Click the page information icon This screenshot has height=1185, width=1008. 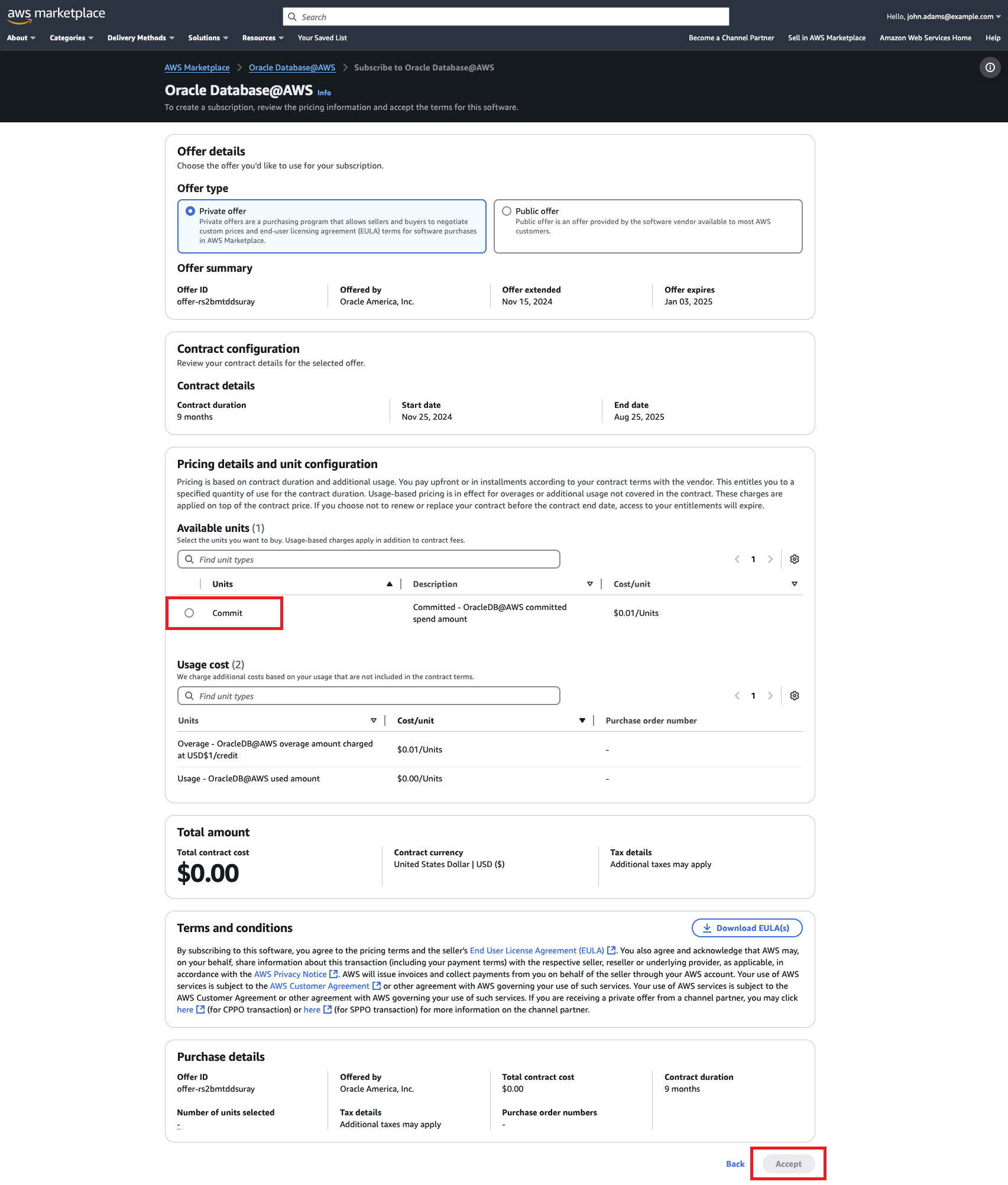(x=990, y=67)
